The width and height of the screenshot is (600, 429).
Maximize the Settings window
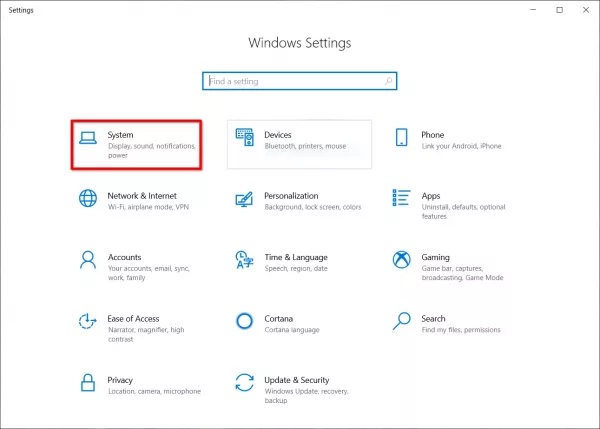click(x=559, y=10)
